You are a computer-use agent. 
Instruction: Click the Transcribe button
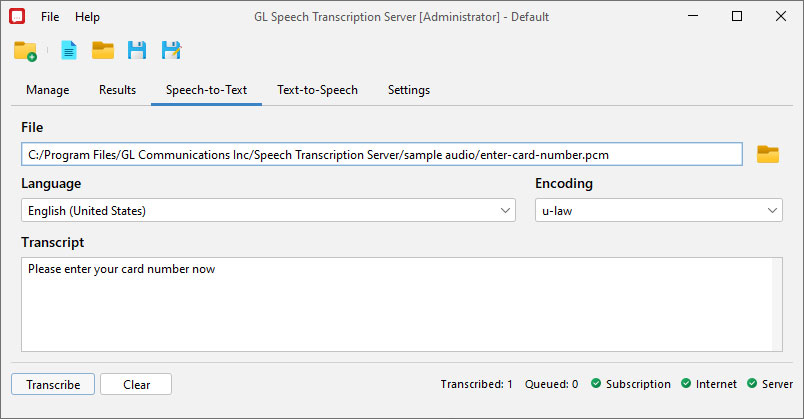53,384
